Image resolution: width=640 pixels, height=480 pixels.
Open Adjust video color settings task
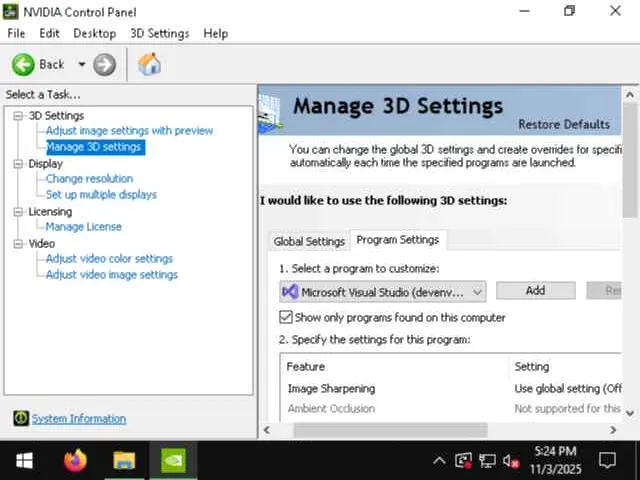tap(109, 259)
